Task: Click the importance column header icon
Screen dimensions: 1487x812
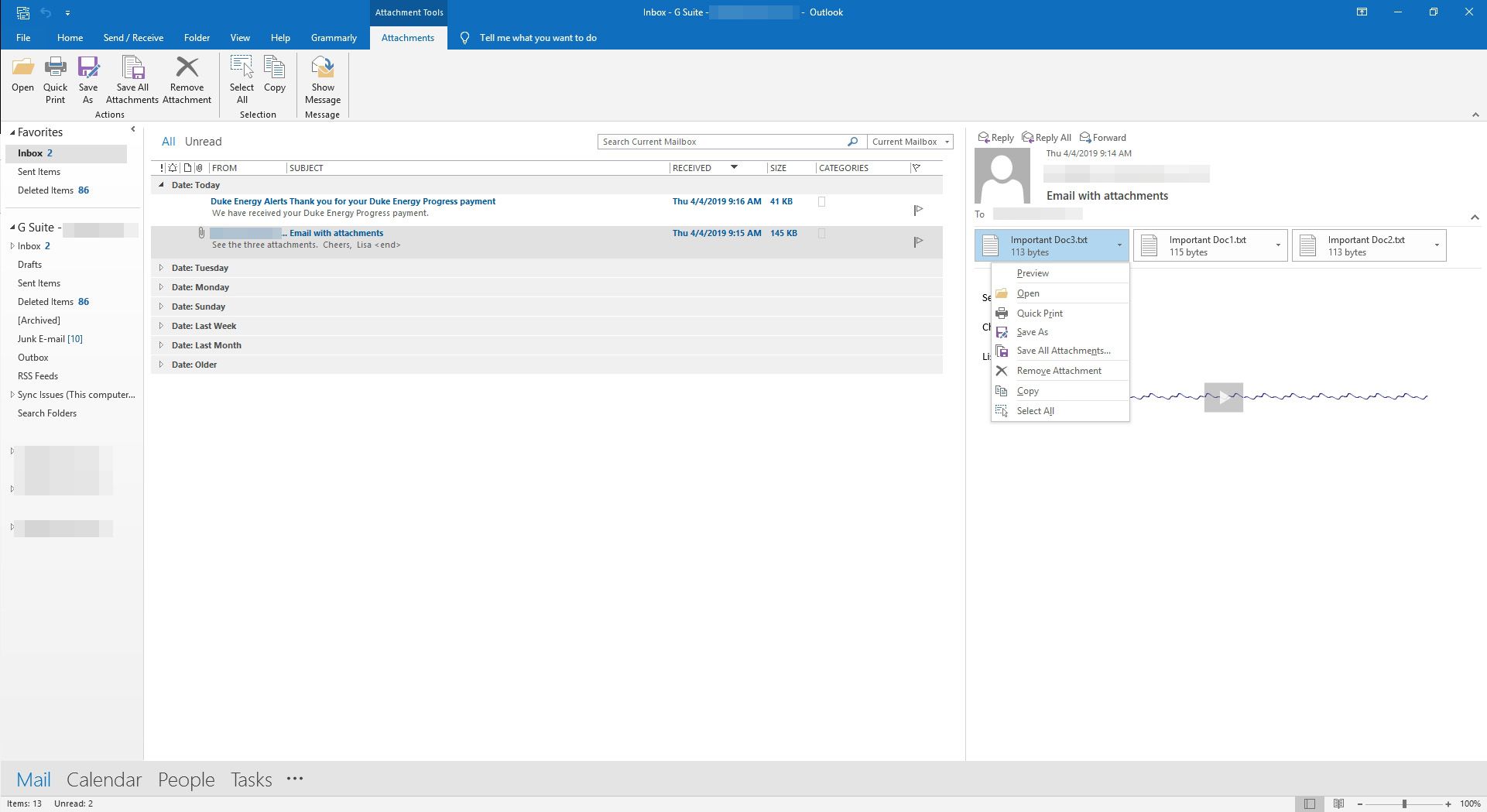Action: (x=162, y=168)
